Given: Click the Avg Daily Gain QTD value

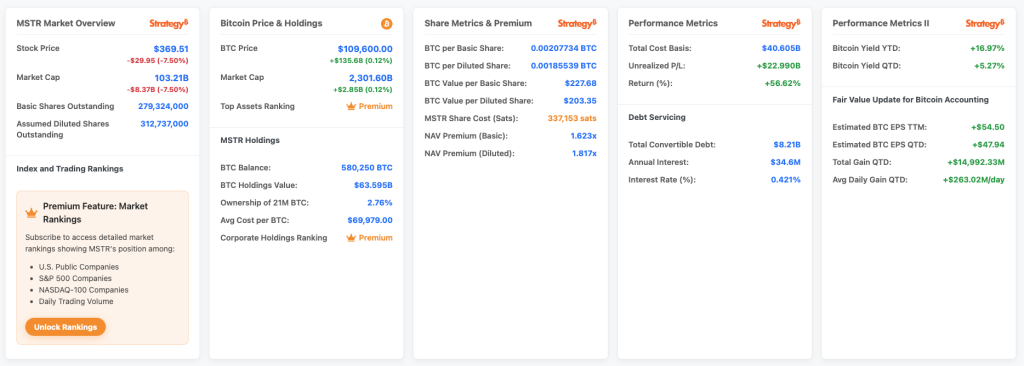Looking at the screenshot, I should pos(974,180).
